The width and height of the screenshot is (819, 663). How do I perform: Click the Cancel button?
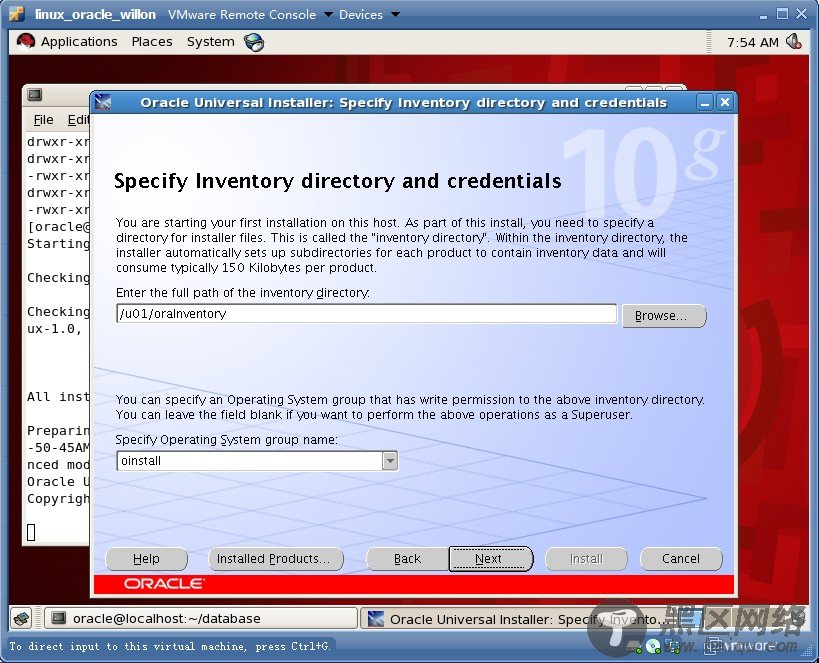[x=681, y=559]
